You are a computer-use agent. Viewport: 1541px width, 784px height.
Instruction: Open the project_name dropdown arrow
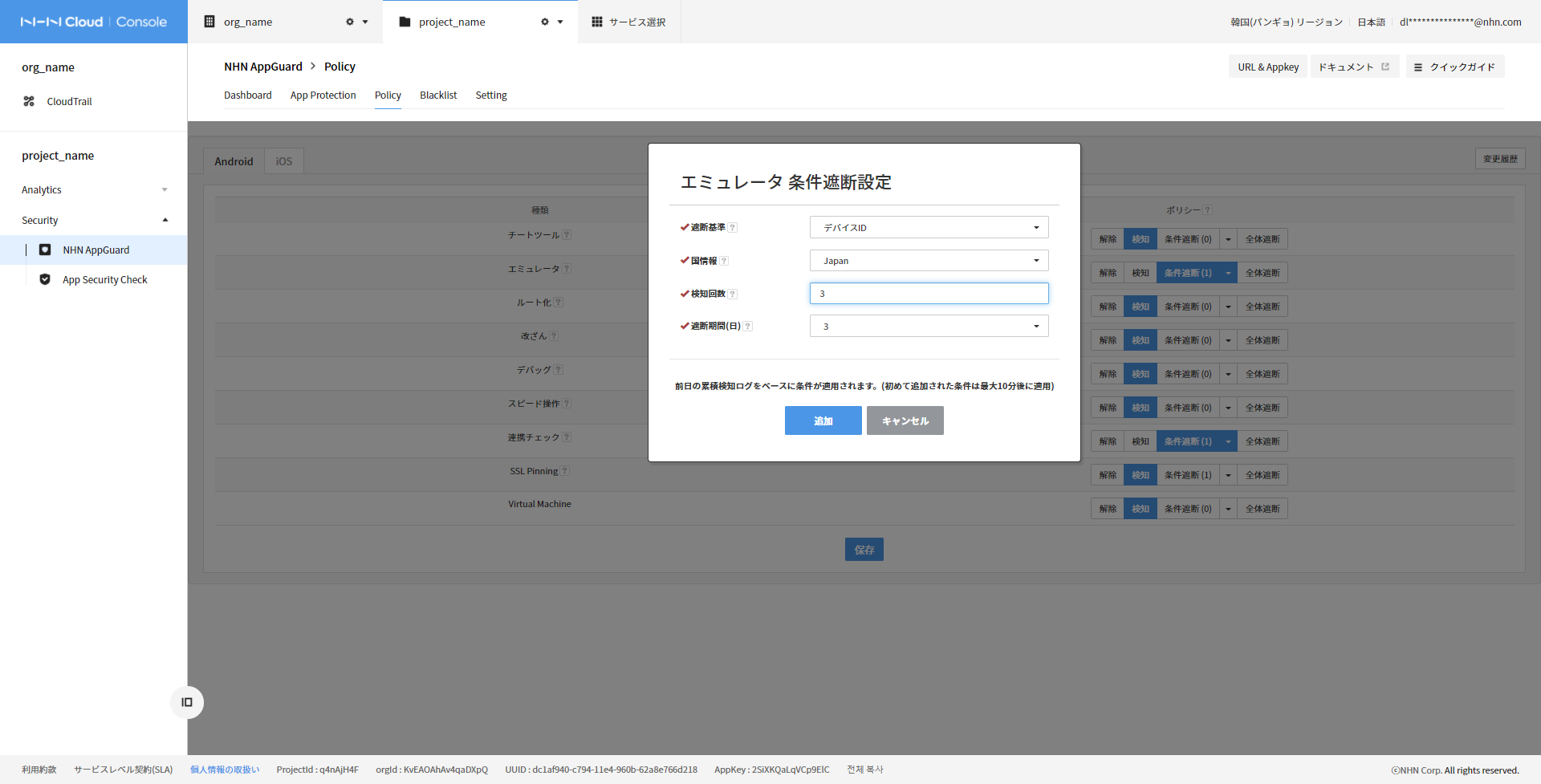tap(560, 22)
